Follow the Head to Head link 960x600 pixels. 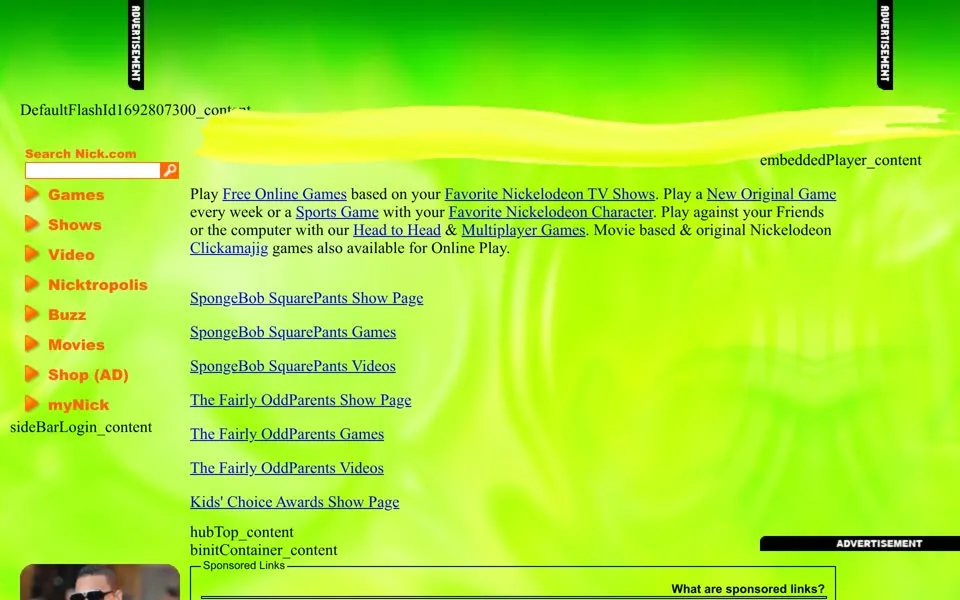point(397,230)
